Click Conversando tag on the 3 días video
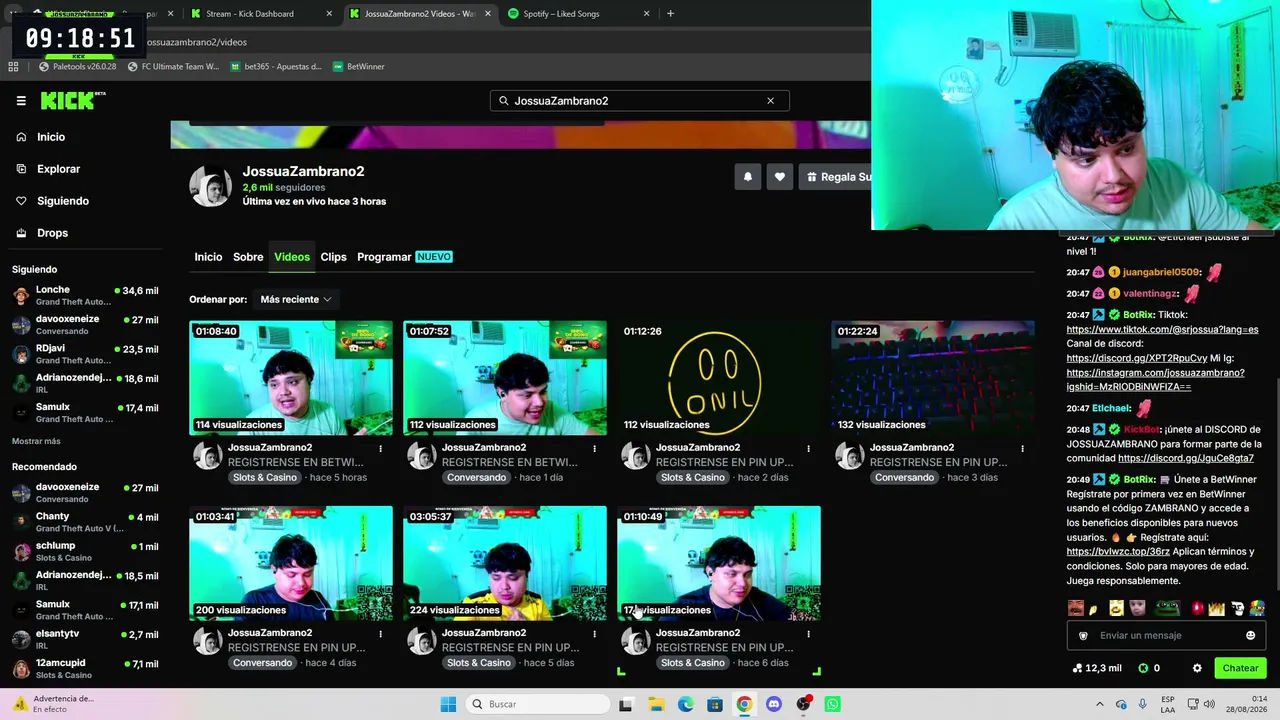Viewport: 1280px width, 720px height. tap(904, 478)
